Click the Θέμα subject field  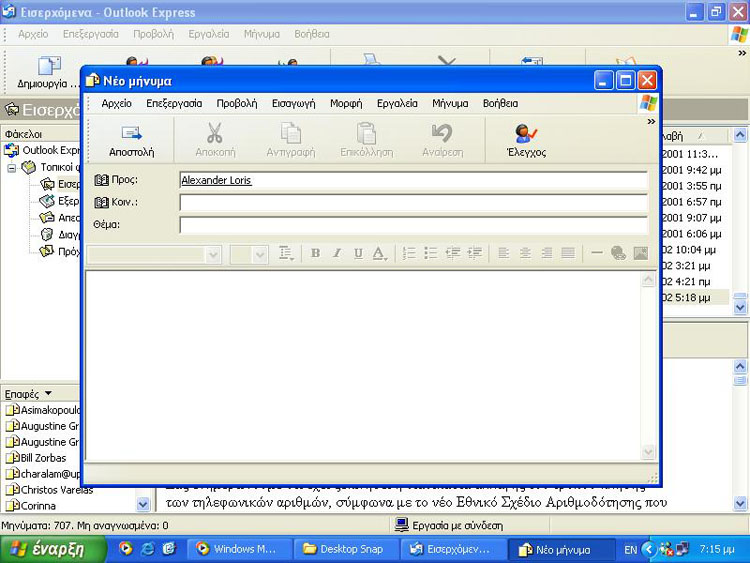[x=414, y=224]
